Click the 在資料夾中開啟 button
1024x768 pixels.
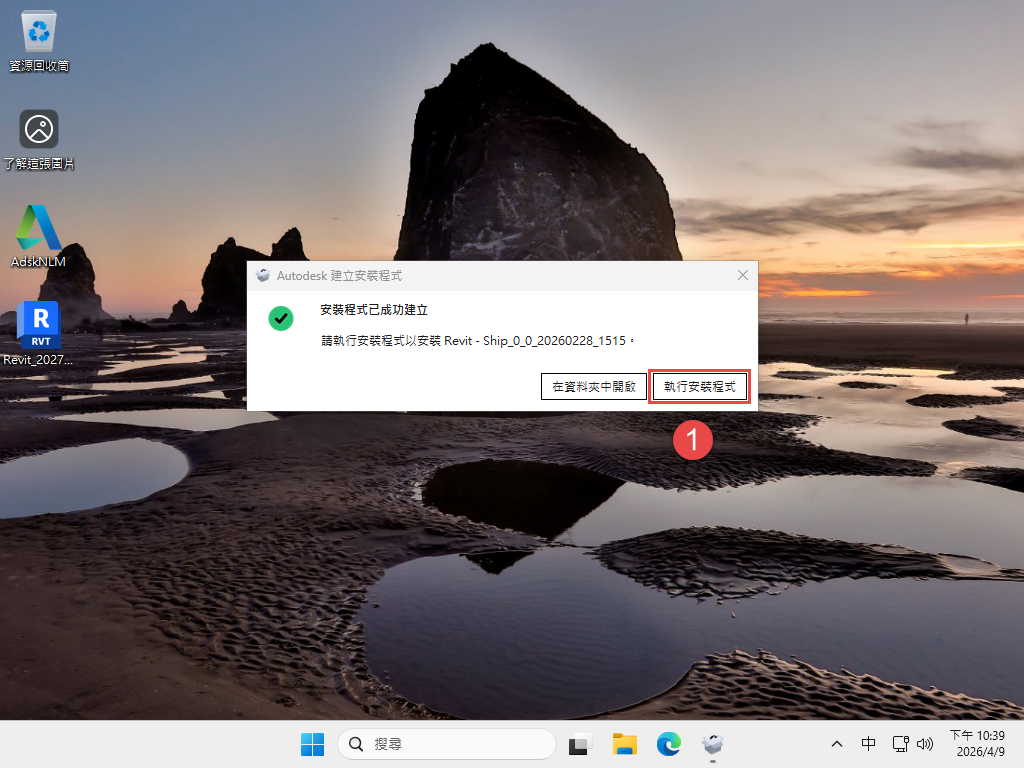(594, 387)
